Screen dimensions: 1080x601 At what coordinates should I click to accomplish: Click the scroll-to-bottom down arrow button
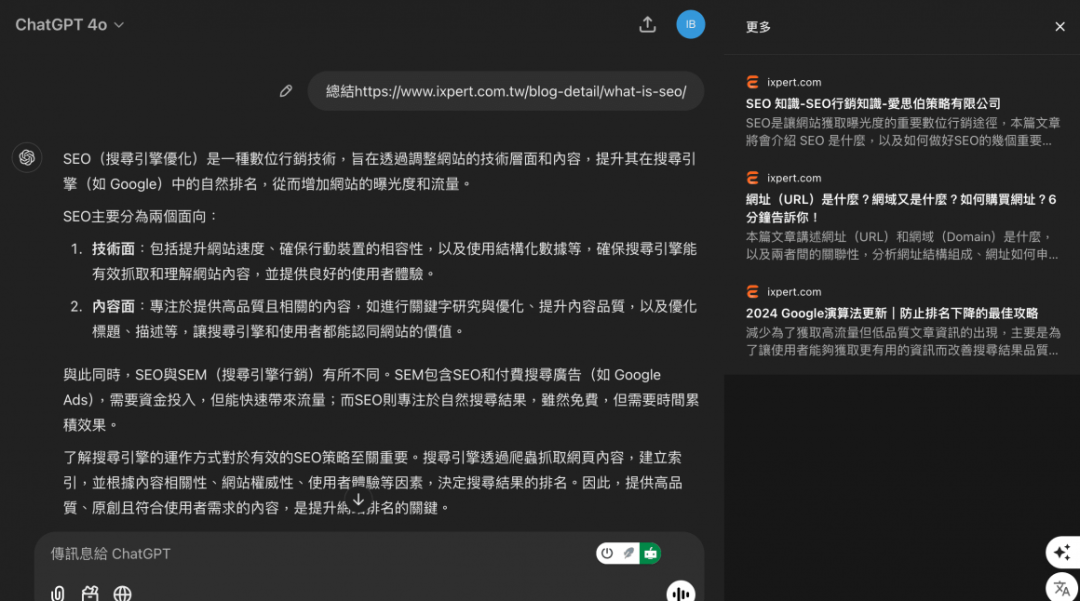tap(358, 500)
